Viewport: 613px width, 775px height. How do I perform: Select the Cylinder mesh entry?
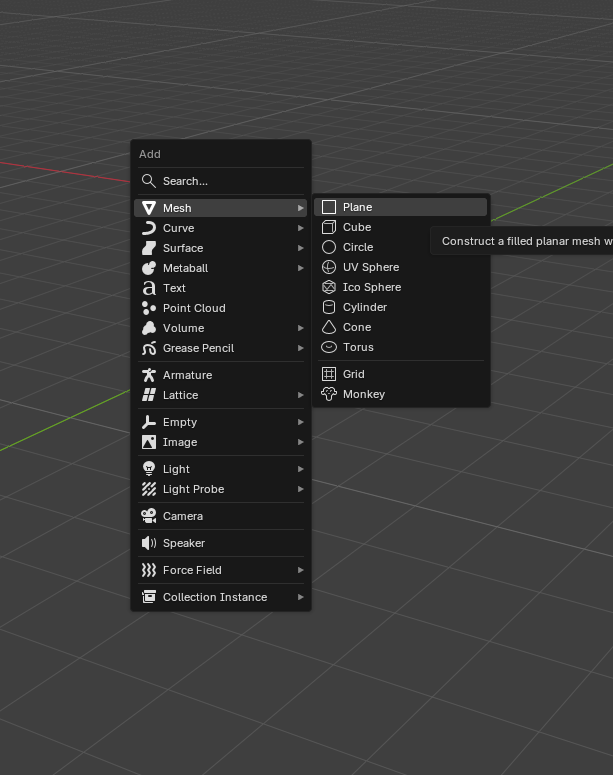400,307
